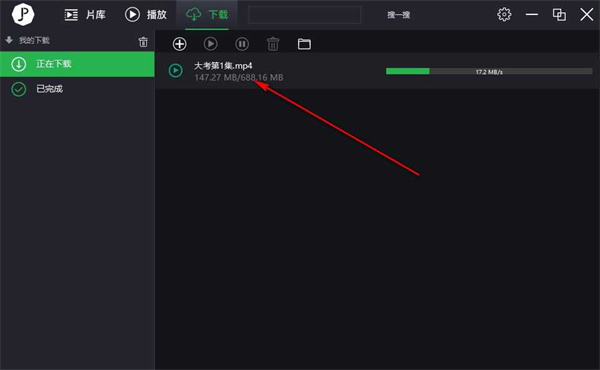Image resolution: width=600 pixels, height=370 pixels.
Task: Clear my downloads with sidebar trash icon
Action: coord(143,42)
